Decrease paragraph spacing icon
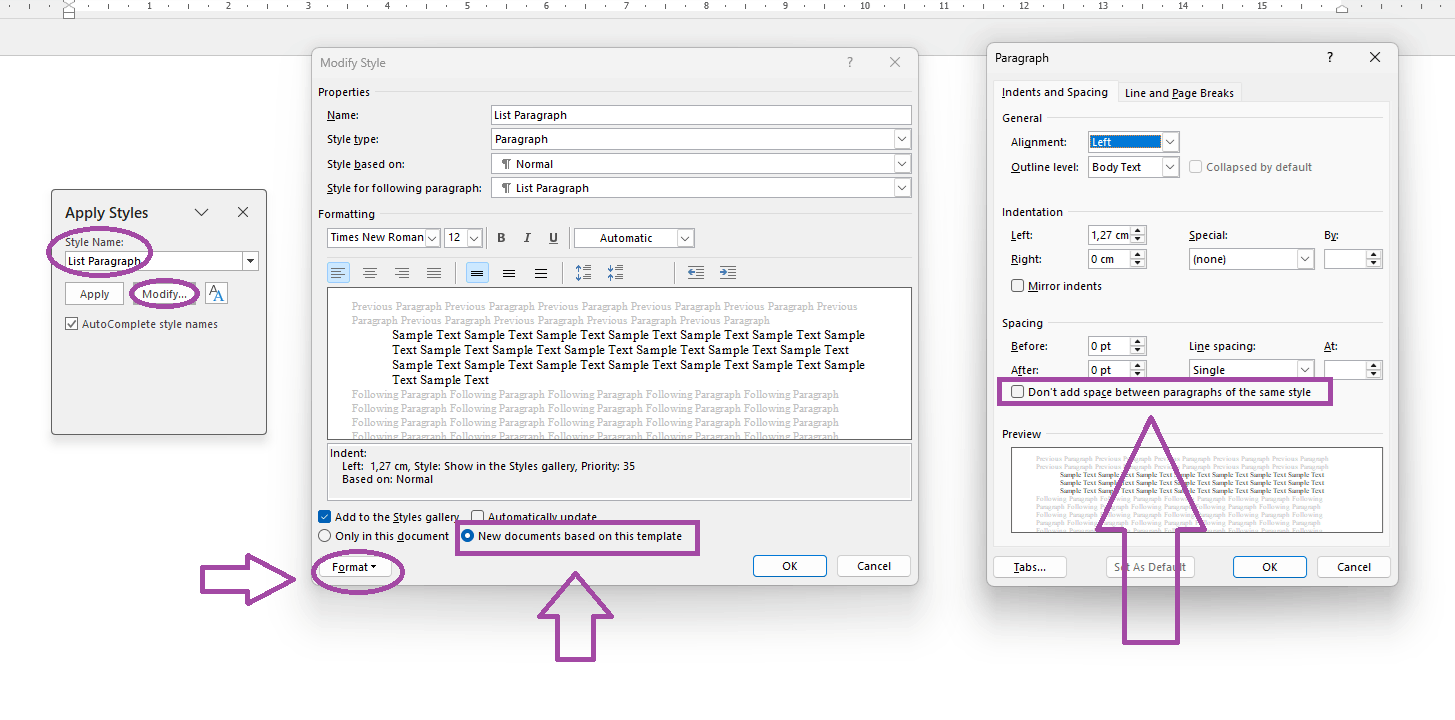Screen dimensions: 1455x720 (616, 273)
